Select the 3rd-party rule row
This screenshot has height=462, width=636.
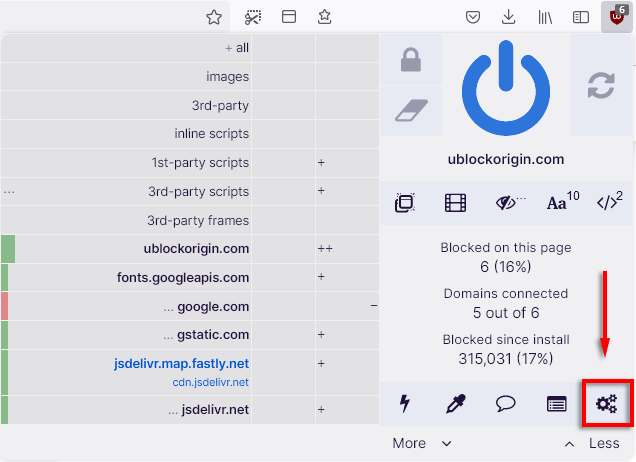pos(126,105)
